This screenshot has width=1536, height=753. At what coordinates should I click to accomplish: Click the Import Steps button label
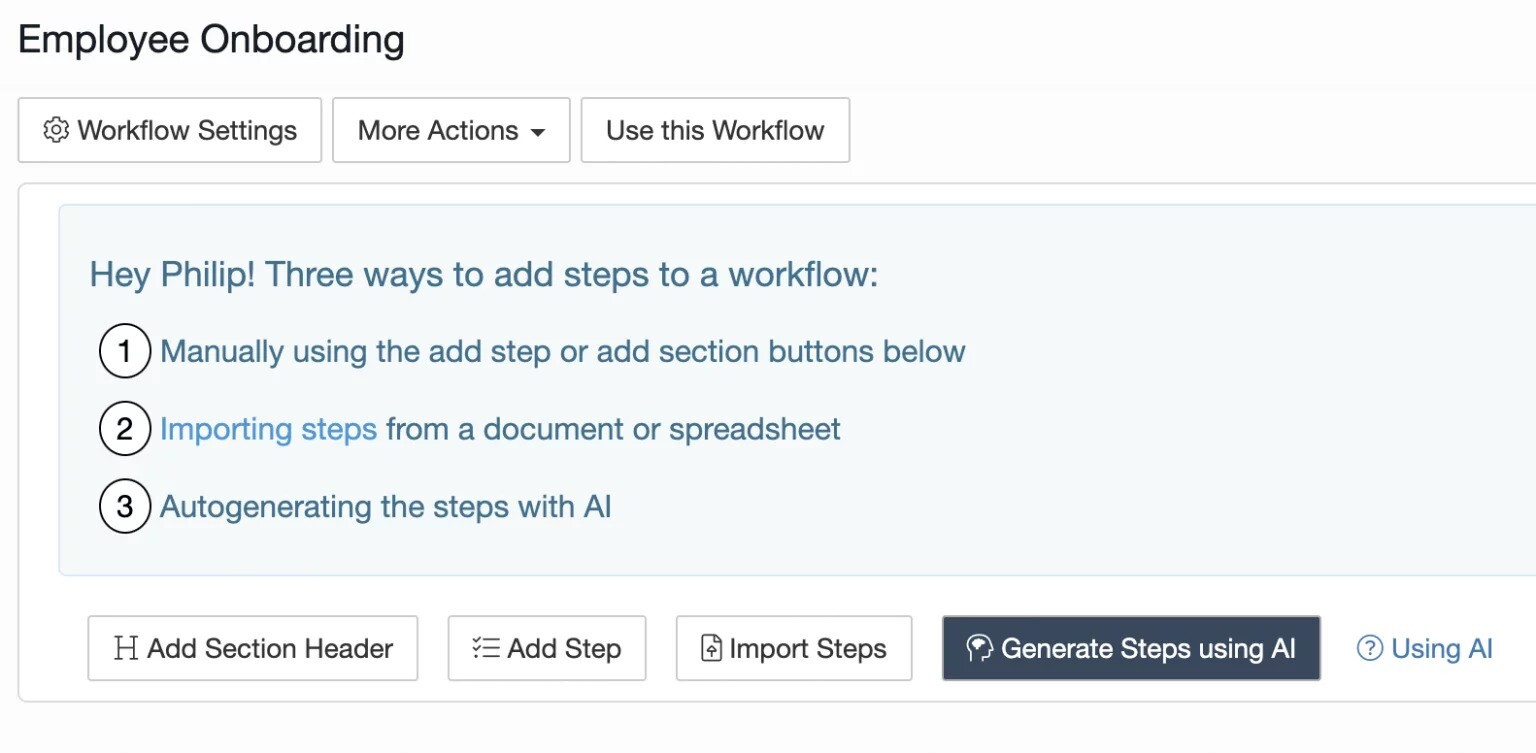coord(808,649)
